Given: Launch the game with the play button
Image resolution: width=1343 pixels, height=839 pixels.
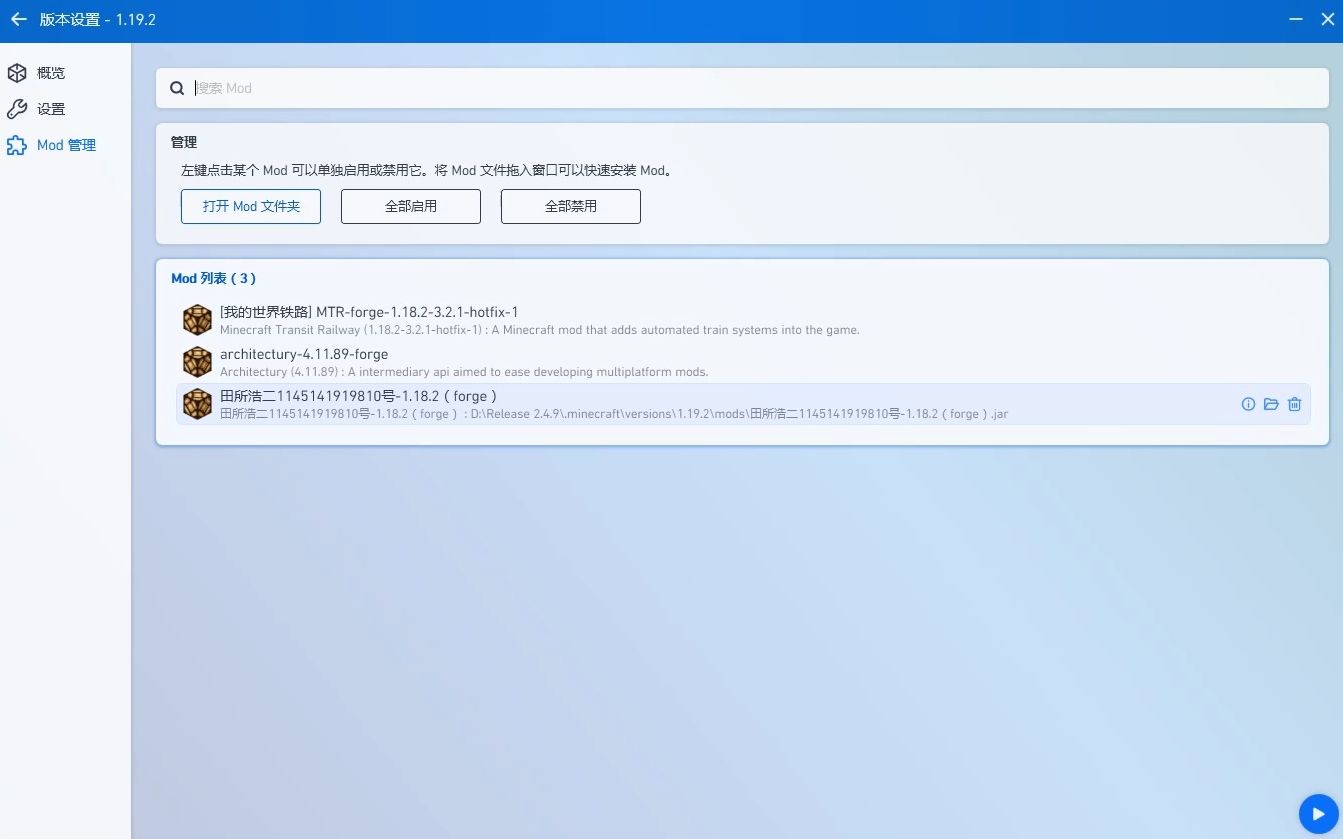Looking at the screenshot, I should pos(1318,814).
